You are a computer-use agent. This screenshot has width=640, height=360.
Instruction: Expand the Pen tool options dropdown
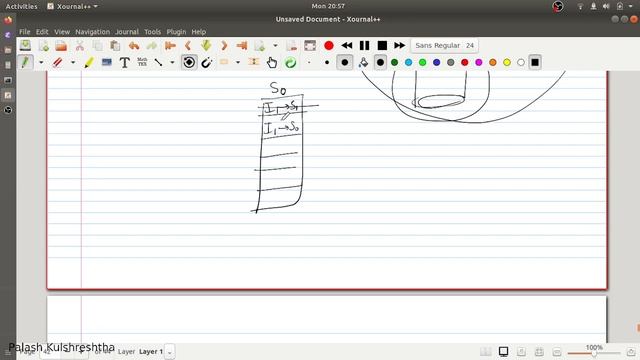41,62
